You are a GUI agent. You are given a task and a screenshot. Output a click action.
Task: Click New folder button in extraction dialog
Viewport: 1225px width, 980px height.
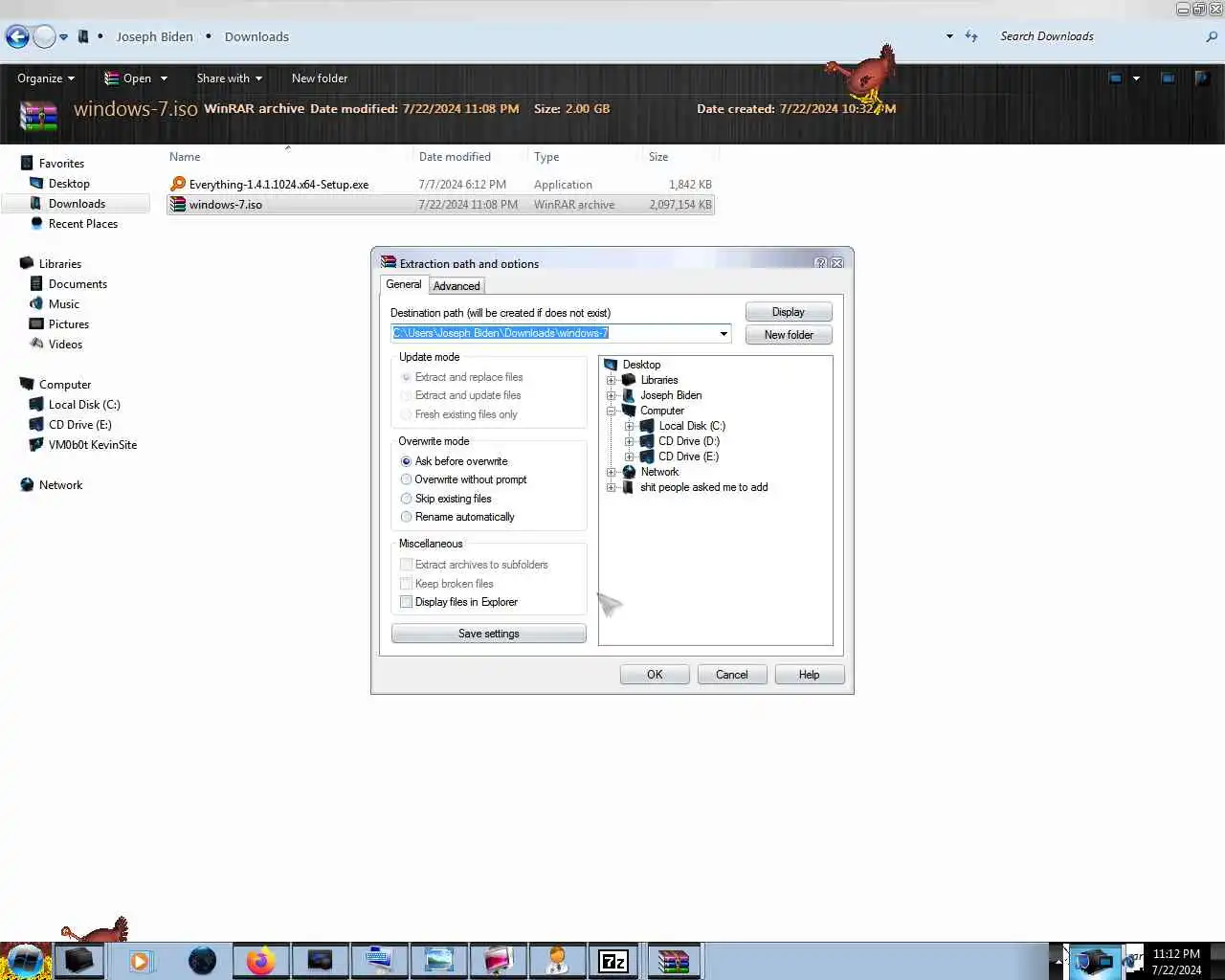[x=789, y=335]
